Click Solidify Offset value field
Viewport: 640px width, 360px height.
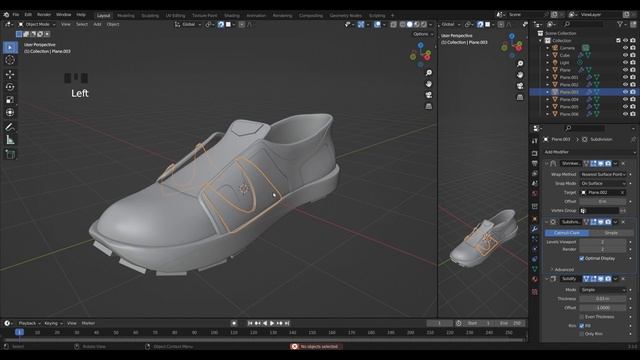(x=603, y=308)
